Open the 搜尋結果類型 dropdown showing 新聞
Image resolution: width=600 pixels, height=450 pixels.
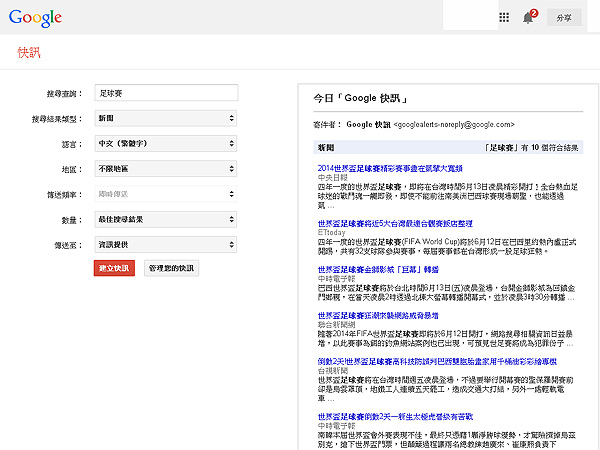165,118
